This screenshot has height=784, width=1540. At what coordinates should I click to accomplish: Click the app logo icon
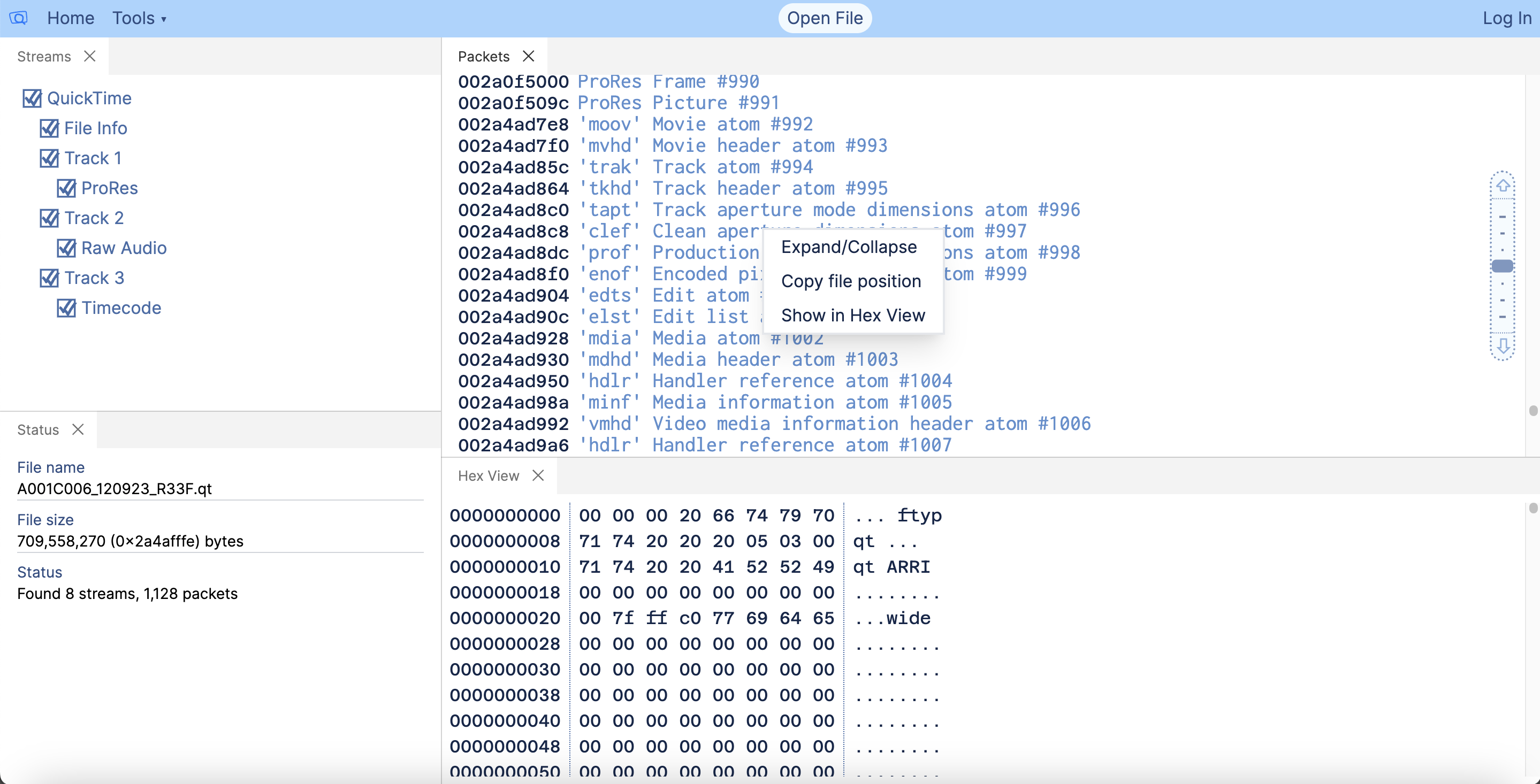coord(18,18)
